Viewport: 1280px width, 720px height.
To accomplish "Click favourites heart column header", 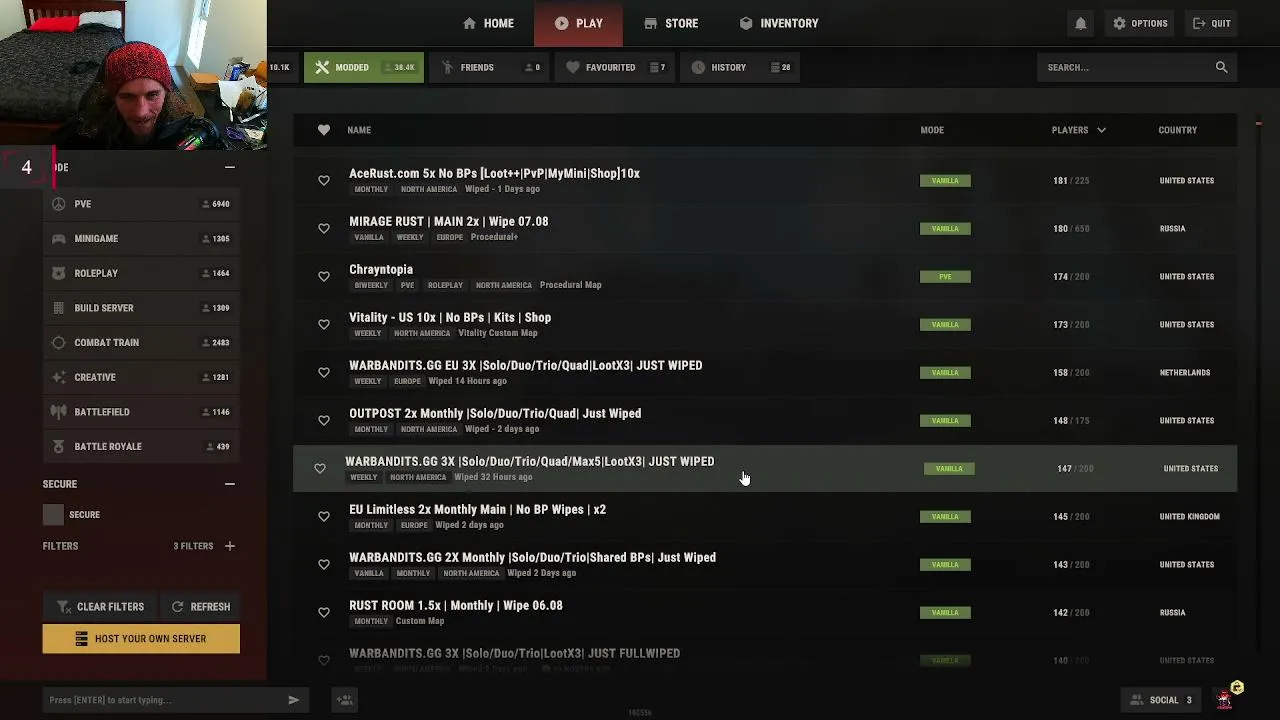I will click(x=324, y=130).
